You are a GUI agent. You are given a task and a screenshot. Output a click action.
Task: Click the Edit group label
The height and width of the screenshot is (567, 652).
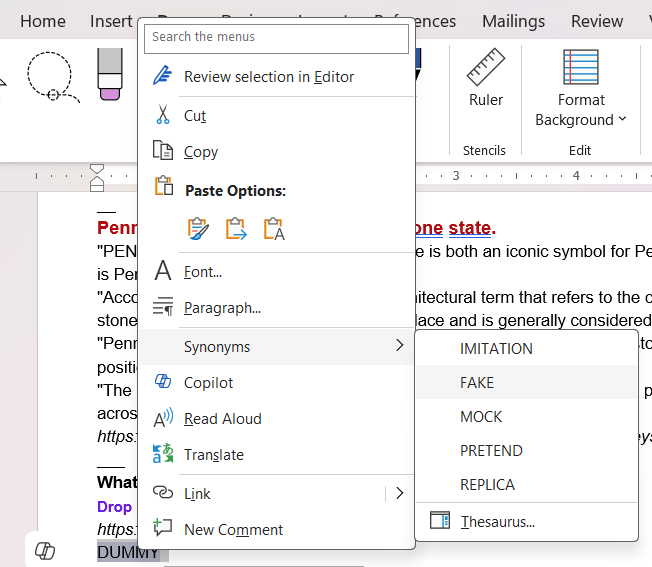pos(580,150)
